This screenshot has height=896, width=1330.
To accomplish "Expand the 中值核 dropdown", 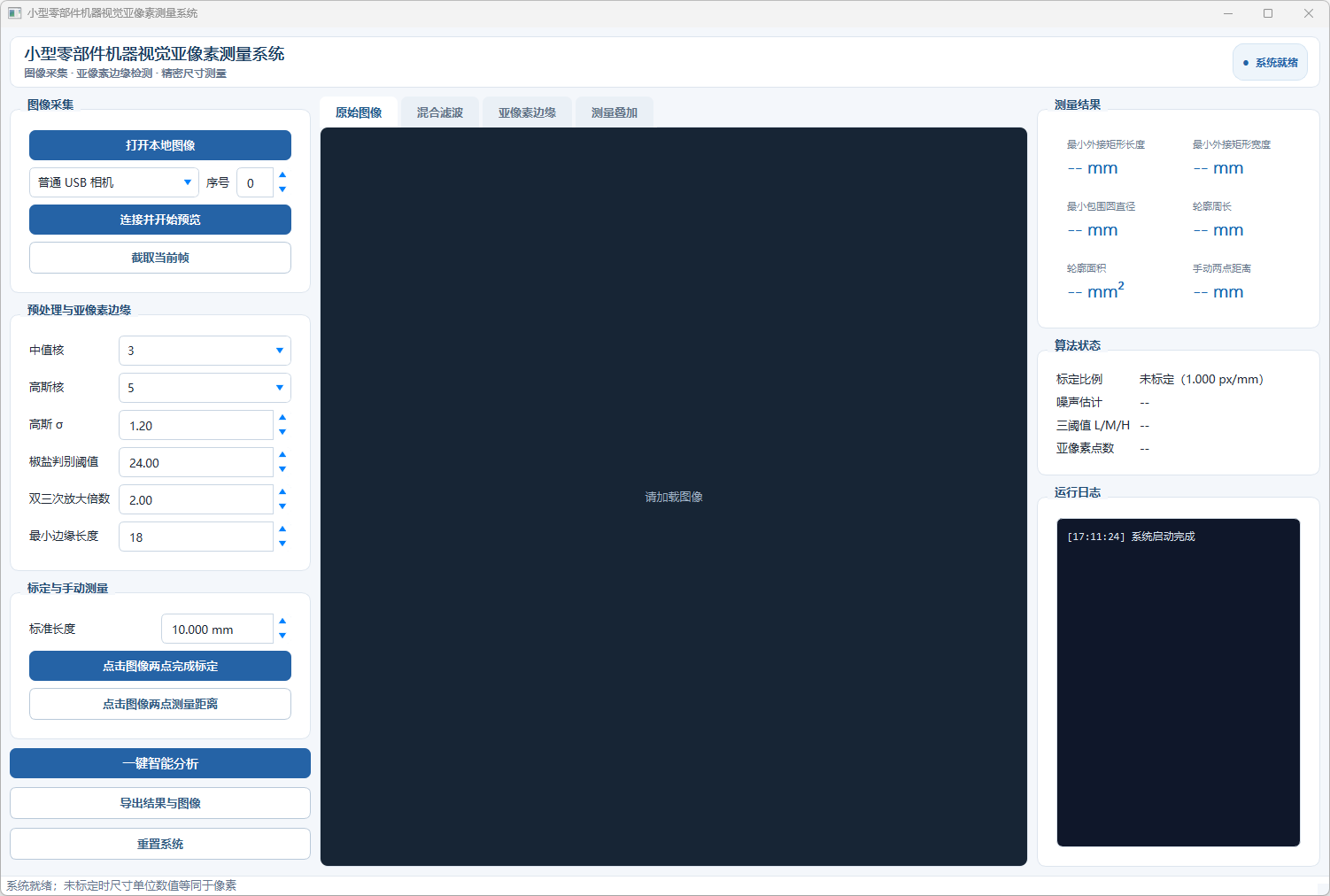I will 205,351.
